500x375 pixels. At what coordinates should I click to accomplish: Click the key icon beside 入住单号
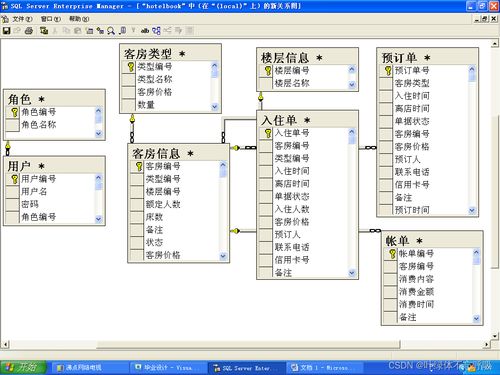[x=267, y=133]
